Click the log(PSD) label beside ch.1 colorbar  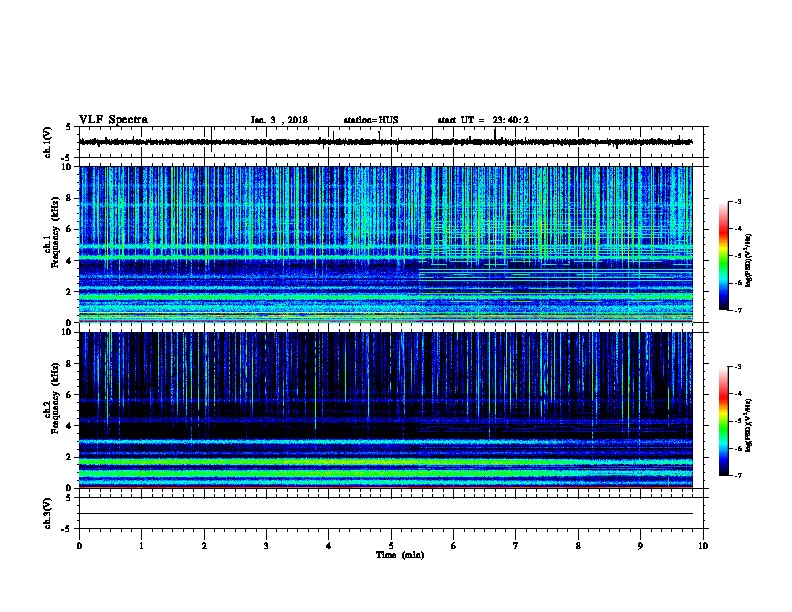pos(749,260)
